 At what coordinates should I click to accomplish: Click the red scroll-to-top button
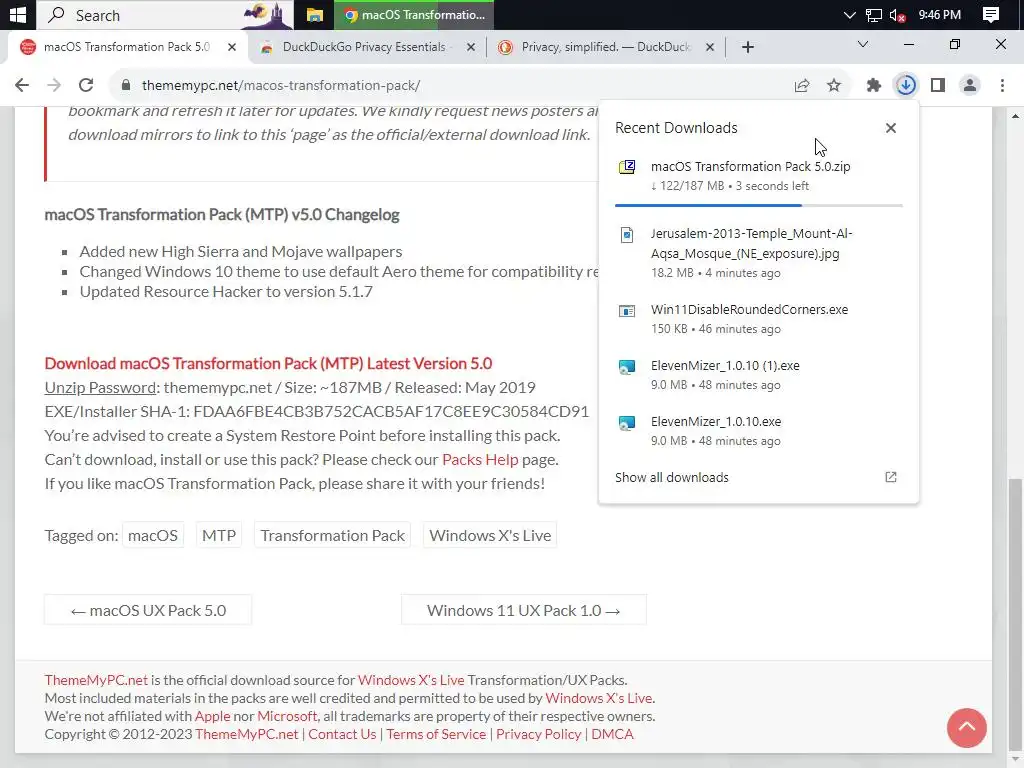pos(967,728)
